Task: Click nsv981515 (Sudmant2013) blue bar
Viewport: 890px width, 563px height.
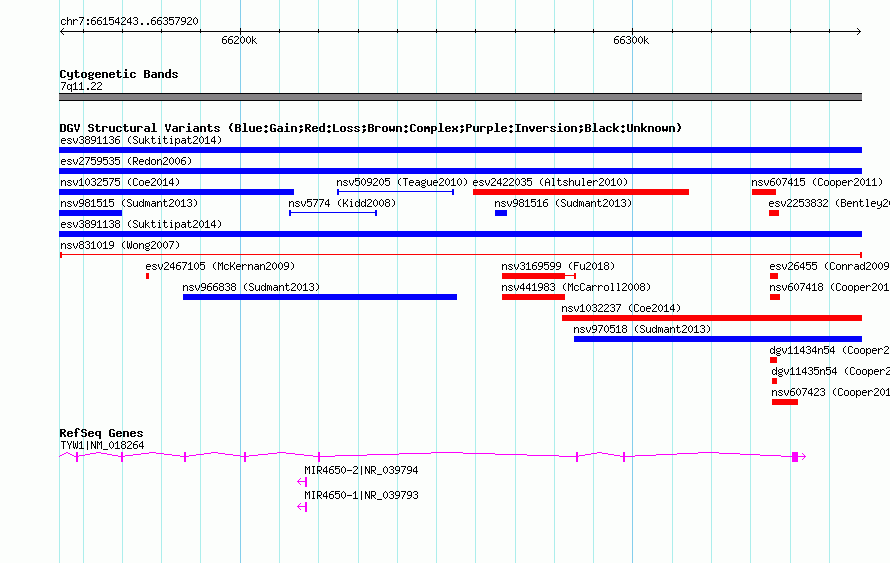Action: (90, 213)
